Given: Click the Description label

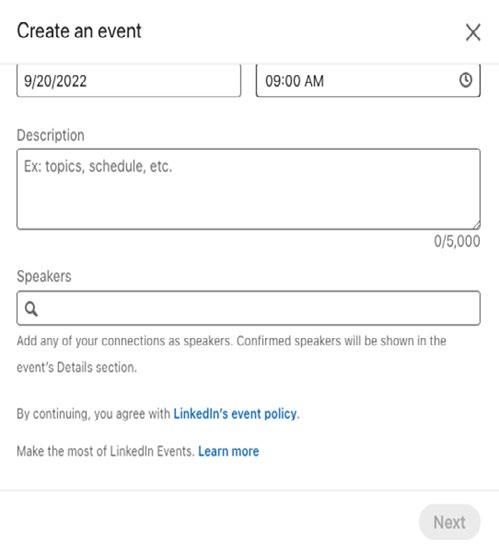Looking at the screenshot, I should [x=51, y=135].
